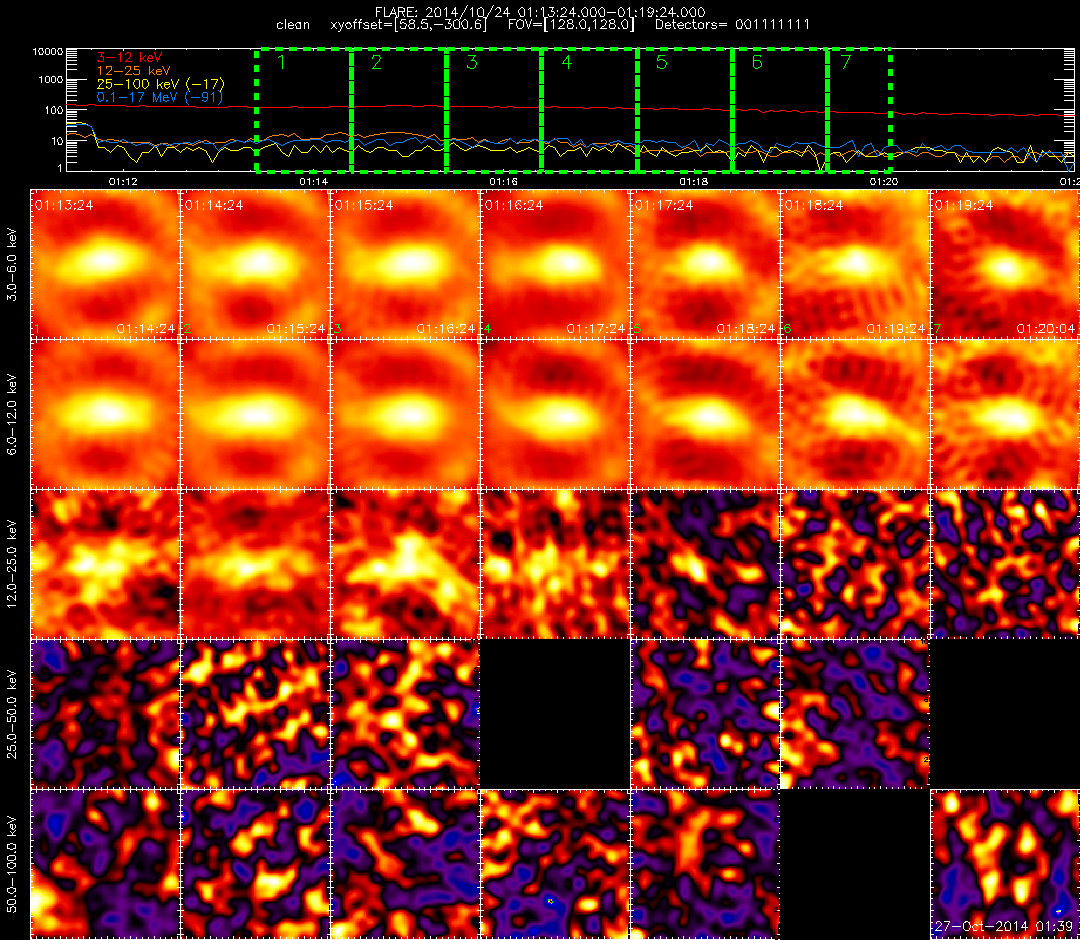Image resolution: width=1080 pixels, height=940 pixels.
Task: Select the 50.0-100.0 keV image in interval 7 column
Action: tap(1005, 864)
